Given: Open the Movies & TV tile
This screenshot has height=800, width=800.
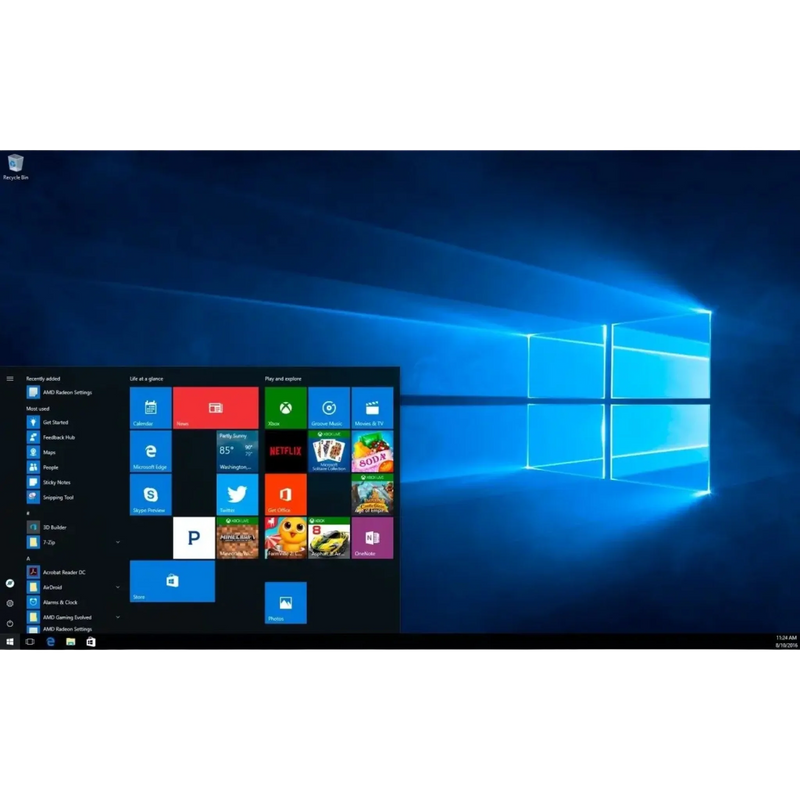Looking at the screenshot, I should click(371, 408).
